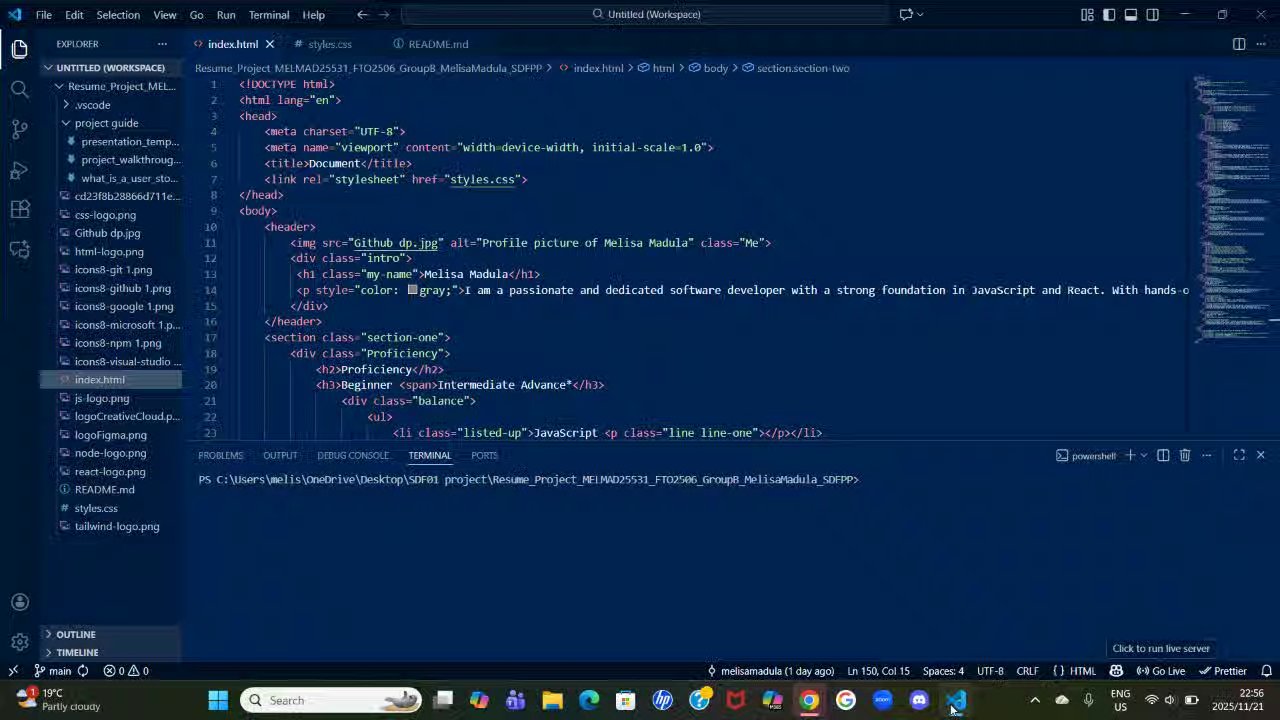Open css-logo.png in explorer
The height and width of the screenshot is (720, 1280).
[105, 215]
